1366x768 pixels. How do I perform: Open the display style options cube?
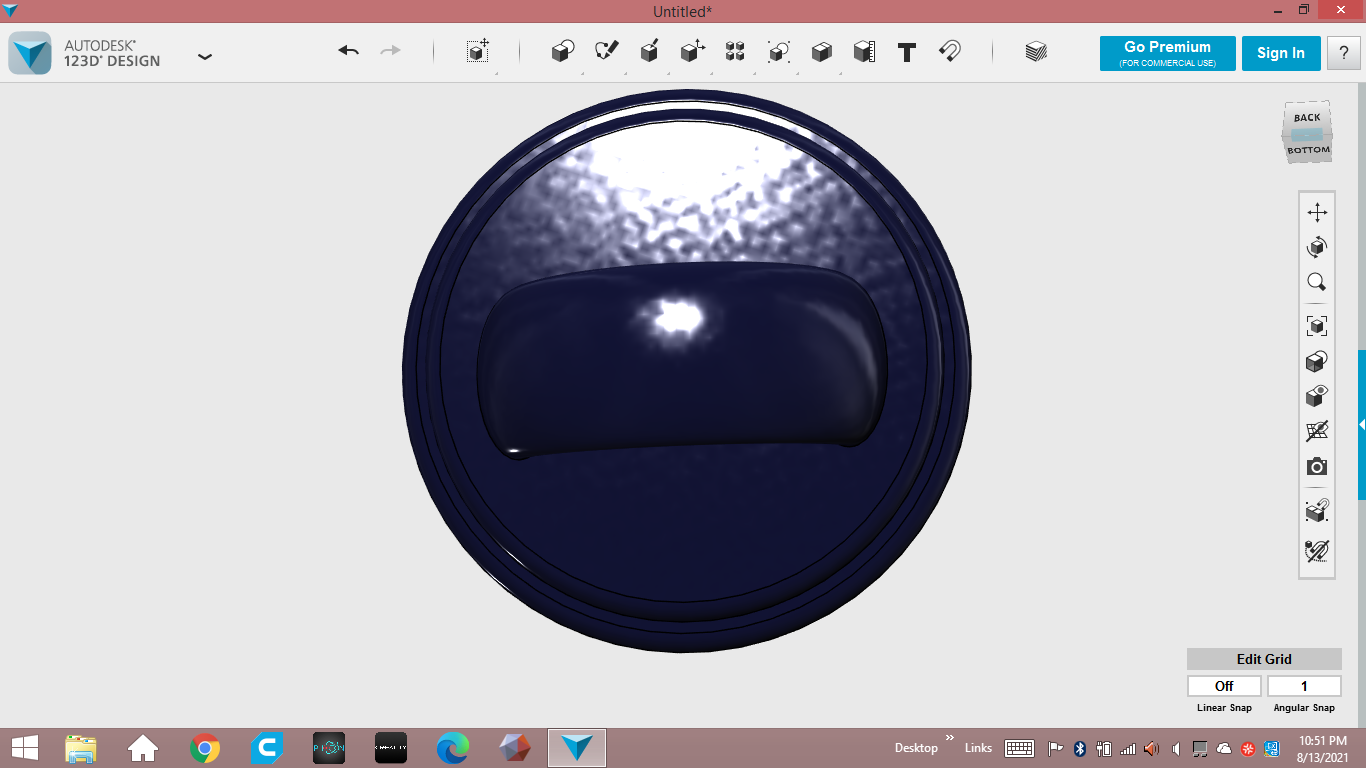click(x=1317, y=361)
